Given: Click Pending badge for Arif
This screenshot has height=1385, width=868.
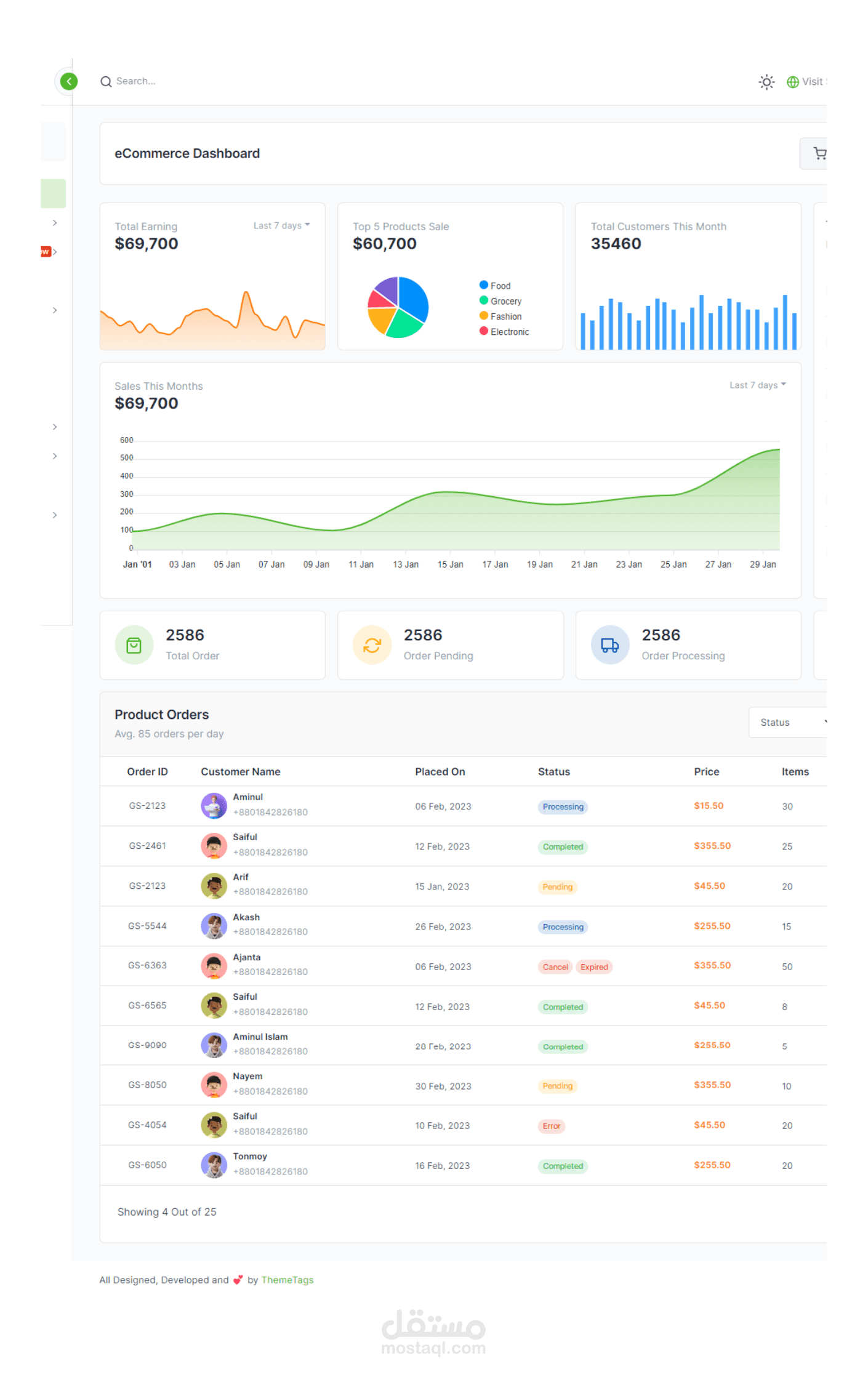Looking at the screenshot, I should coord(557,887).
